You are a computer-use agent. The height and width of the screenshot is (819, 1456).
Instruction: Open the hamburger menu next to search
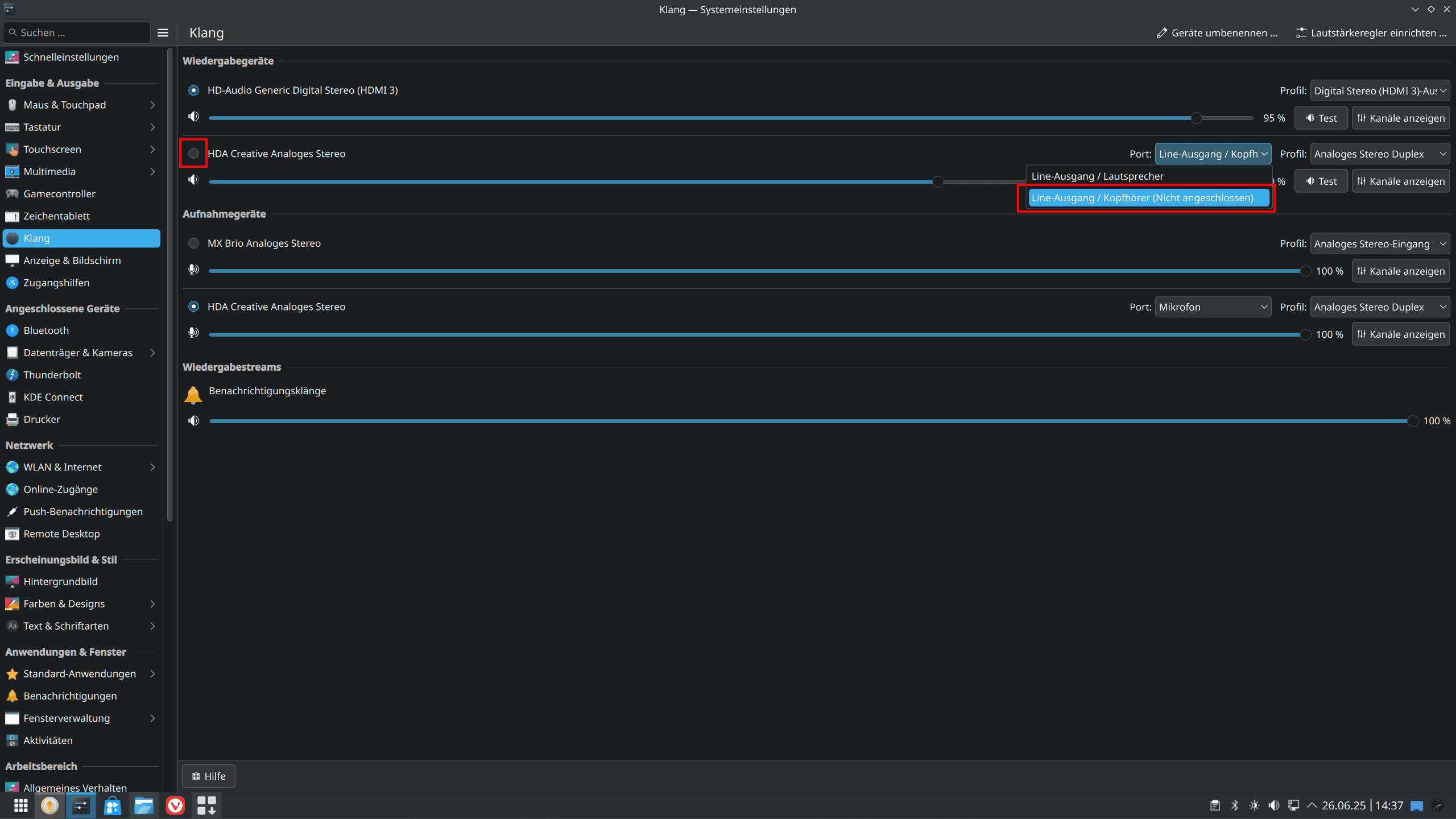(x=163, y=33)
